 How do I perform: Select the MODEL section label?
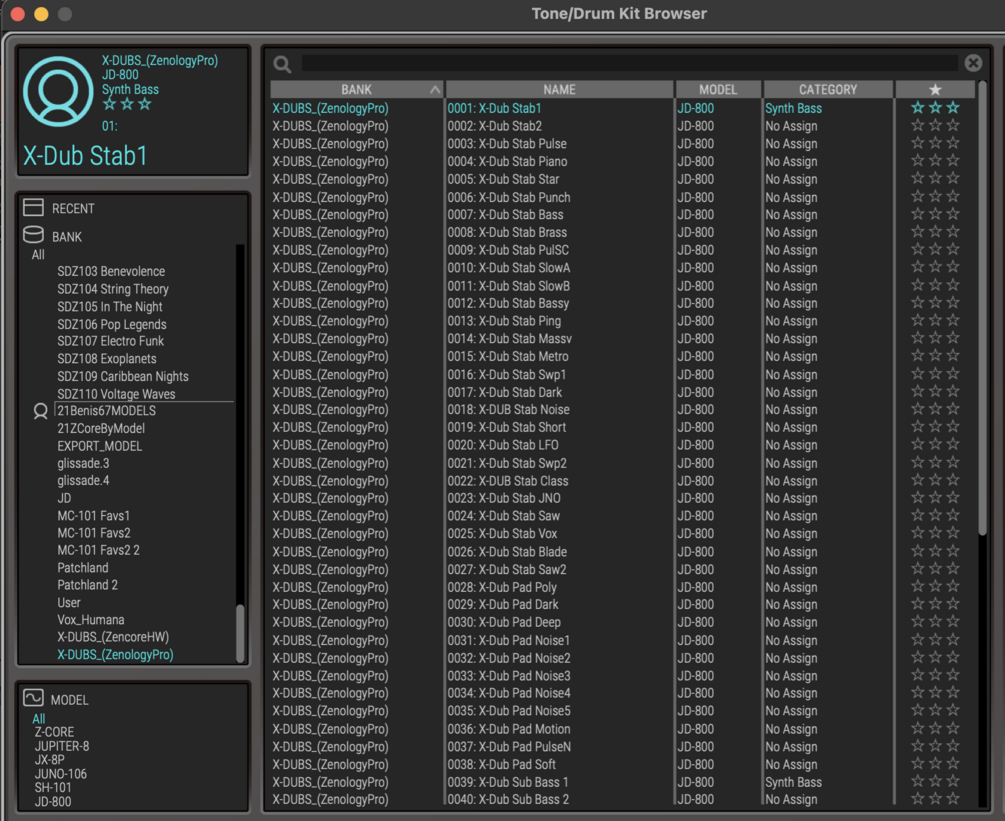[69, 700]
